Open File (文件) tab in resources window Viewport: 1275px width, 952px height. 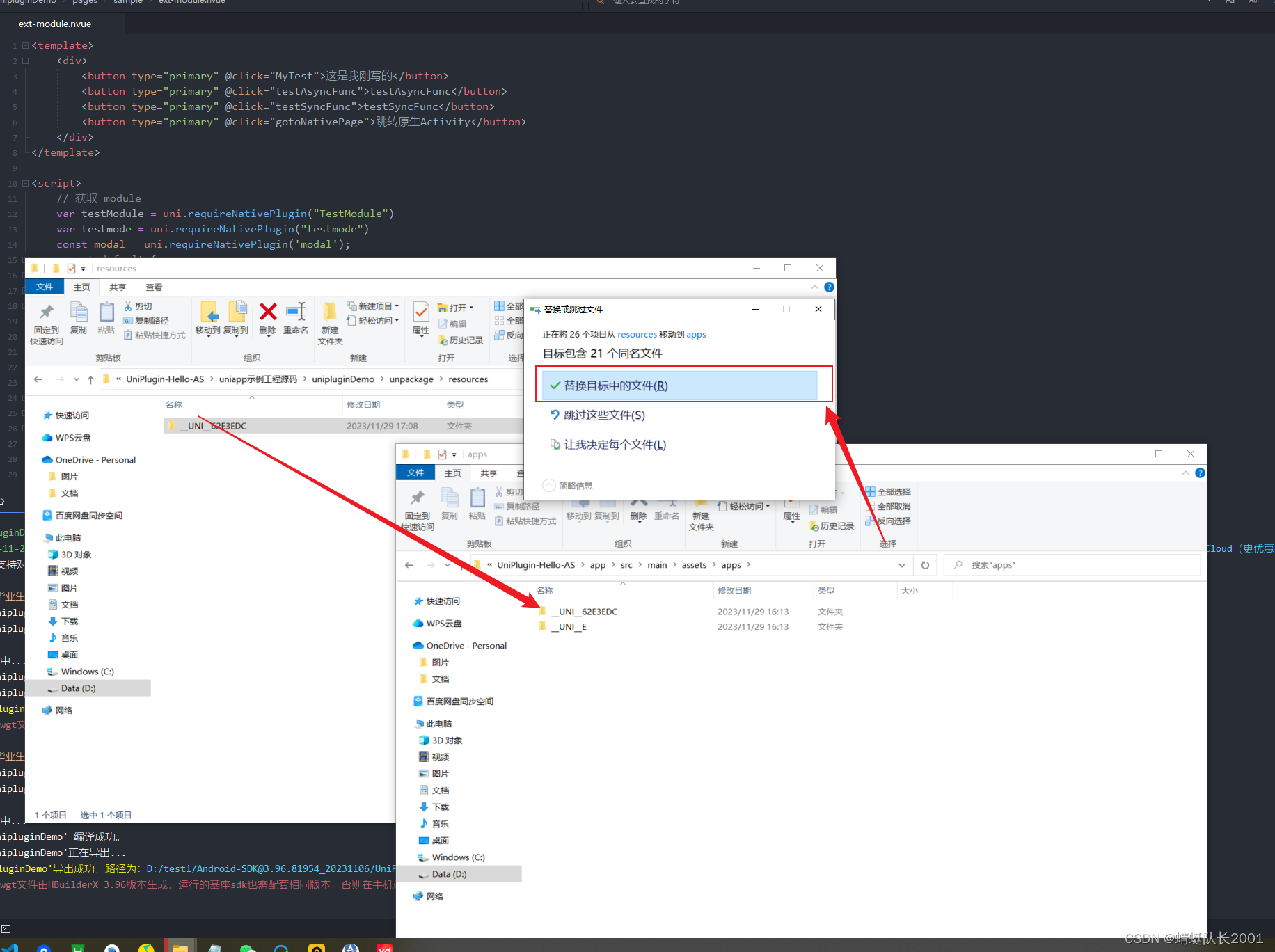point(45,287)
